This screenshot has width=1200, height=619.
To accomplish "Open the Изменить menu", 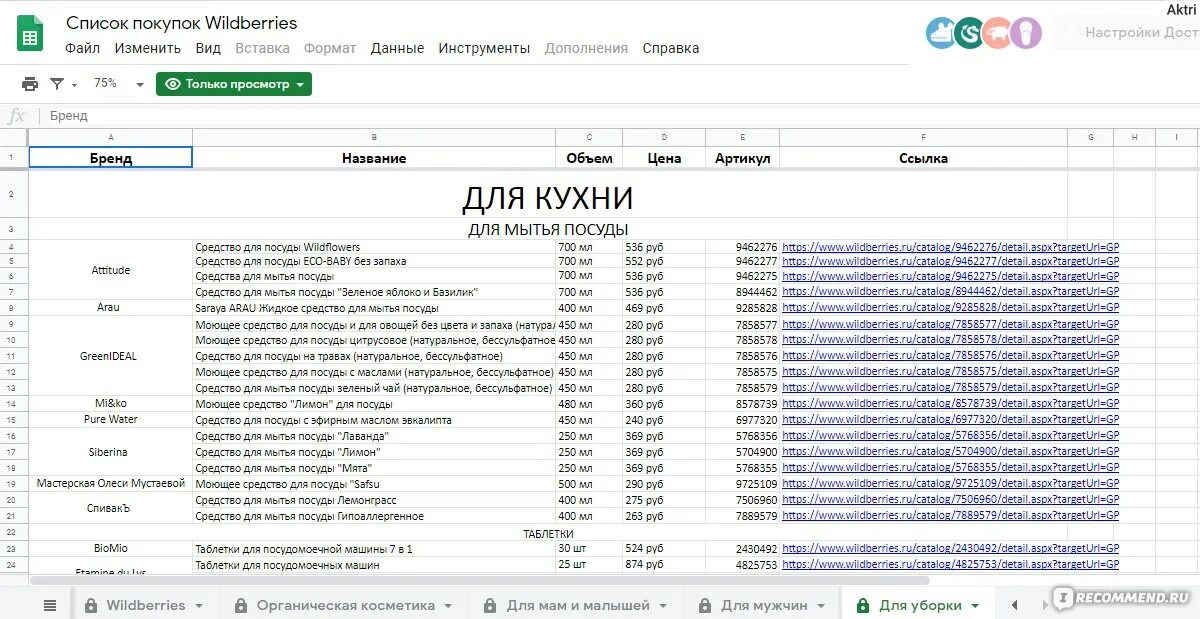I will coord(147,48).
